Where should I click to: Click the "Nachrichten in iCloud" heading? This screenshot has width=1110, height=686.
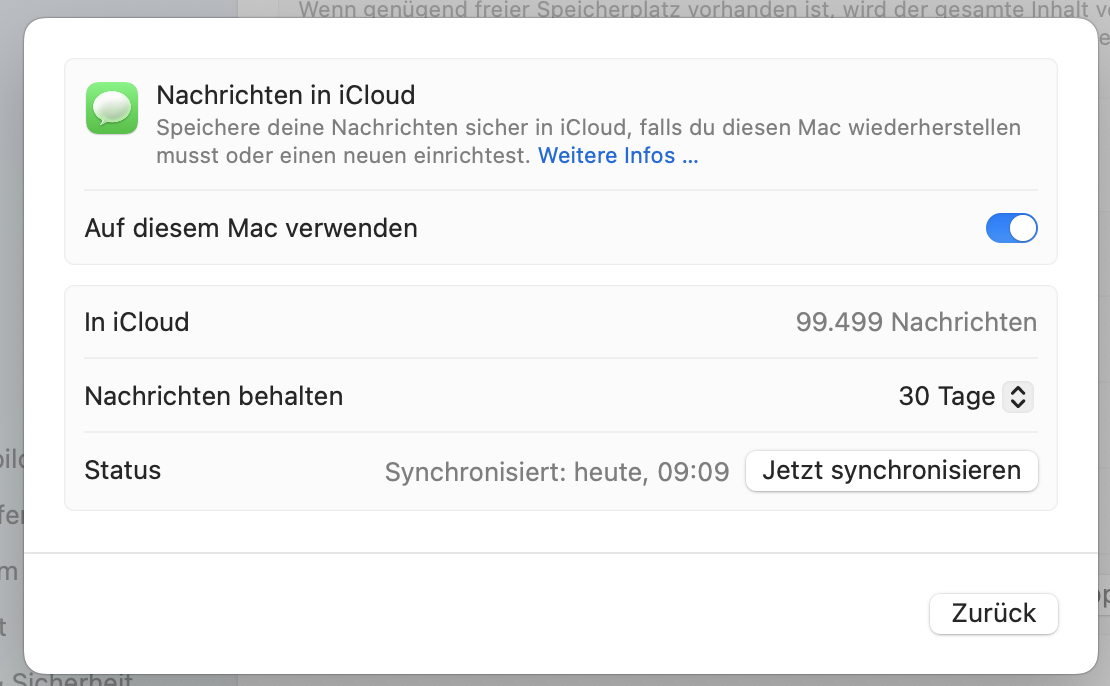click(x=285, y=95)
